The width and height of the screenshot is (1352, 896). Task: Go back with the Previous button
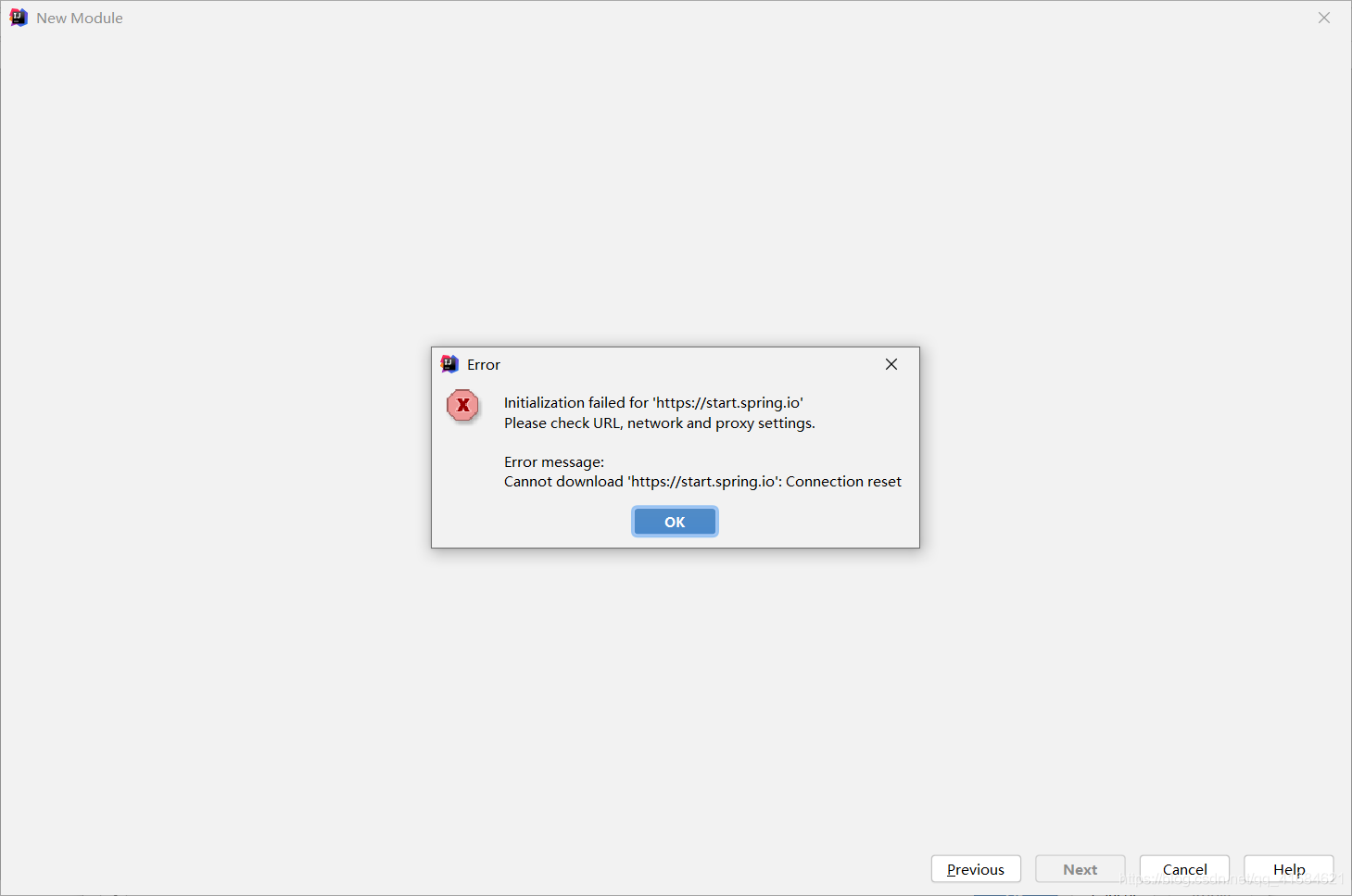coord(976,869)
